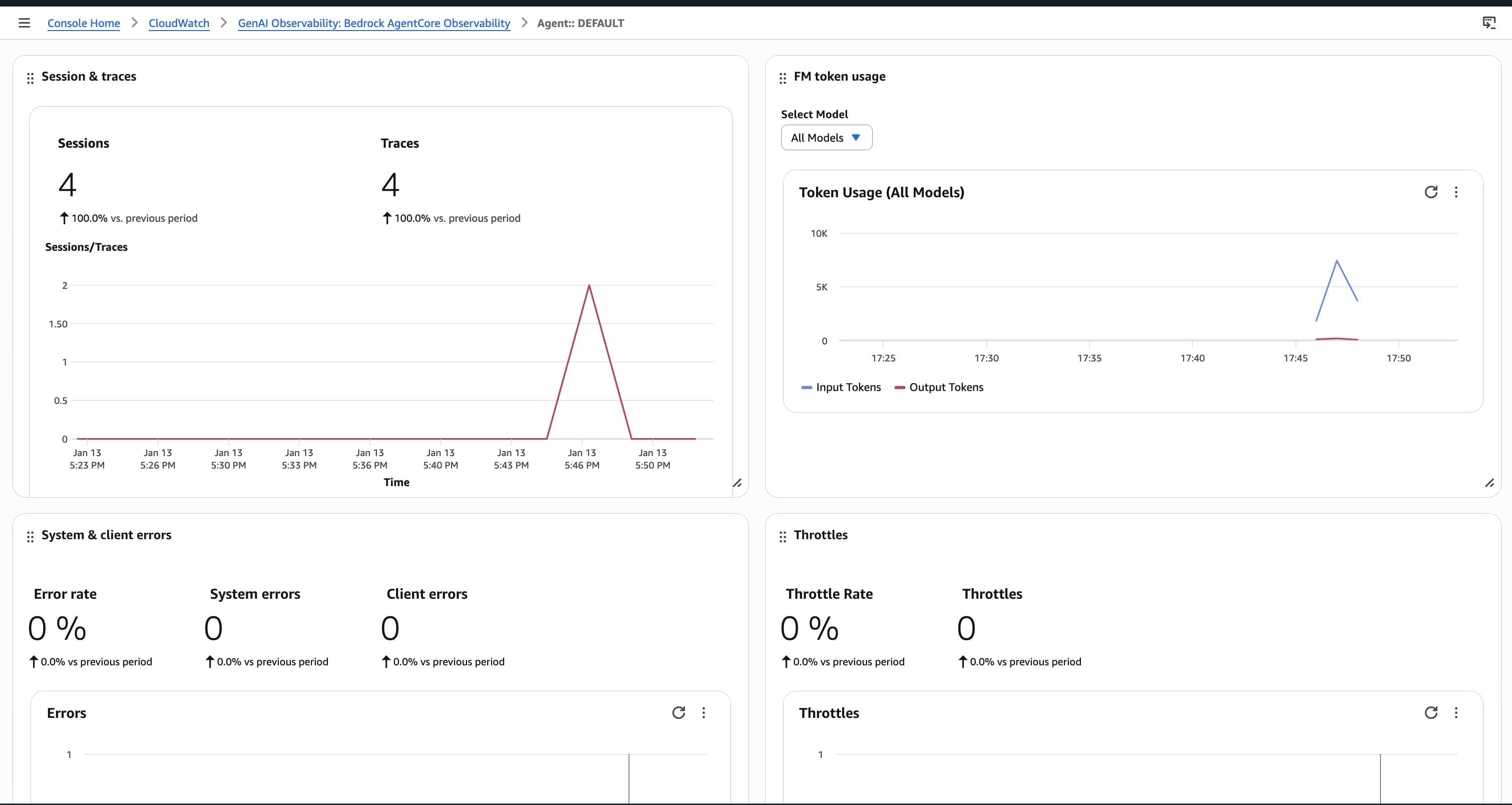Open the CloudWatch breadcrumb link
The image size is (1512, 805).
[178, 23]
